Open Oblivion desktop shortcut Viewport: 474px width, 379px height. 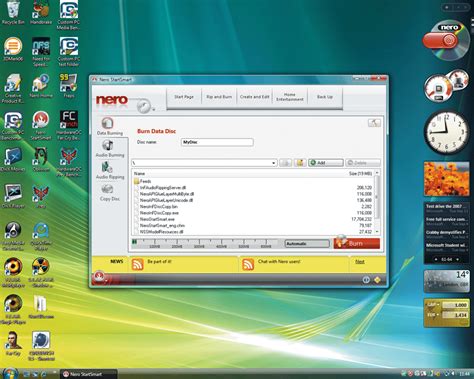41,159
